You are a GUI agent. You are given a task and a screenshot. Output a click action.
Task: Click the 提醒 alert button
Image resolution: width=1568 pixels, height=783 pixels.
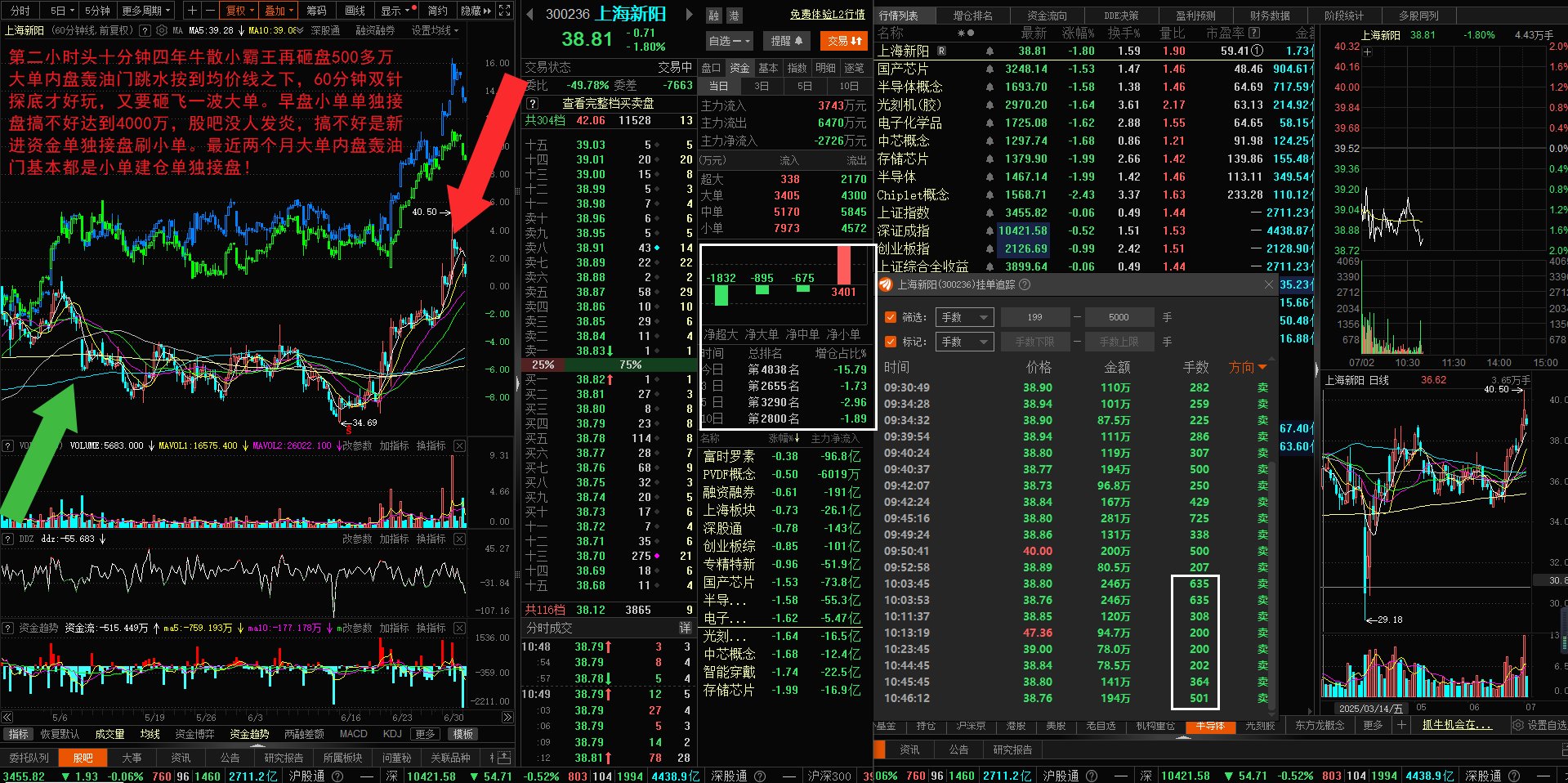[786, 40]
